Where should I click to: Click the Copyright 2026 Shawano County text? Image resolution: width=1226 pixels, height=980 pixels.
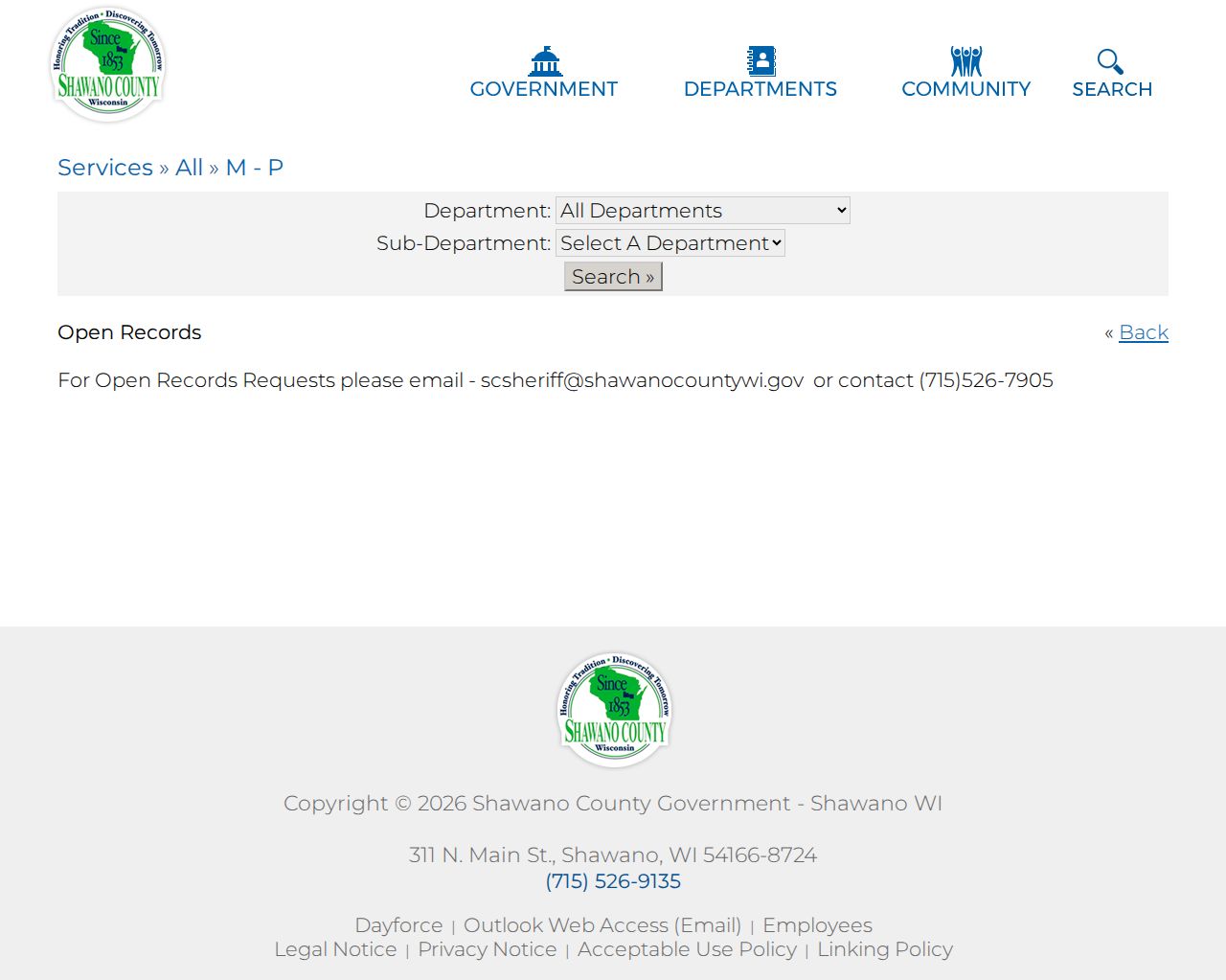click(613, 803)
